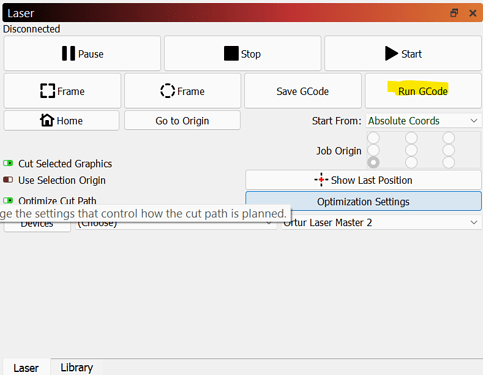Viewport: 483px width, 375px height.
Task: Start the laser job with play icon
Action: pyautogui.click(x=403, y=53)
